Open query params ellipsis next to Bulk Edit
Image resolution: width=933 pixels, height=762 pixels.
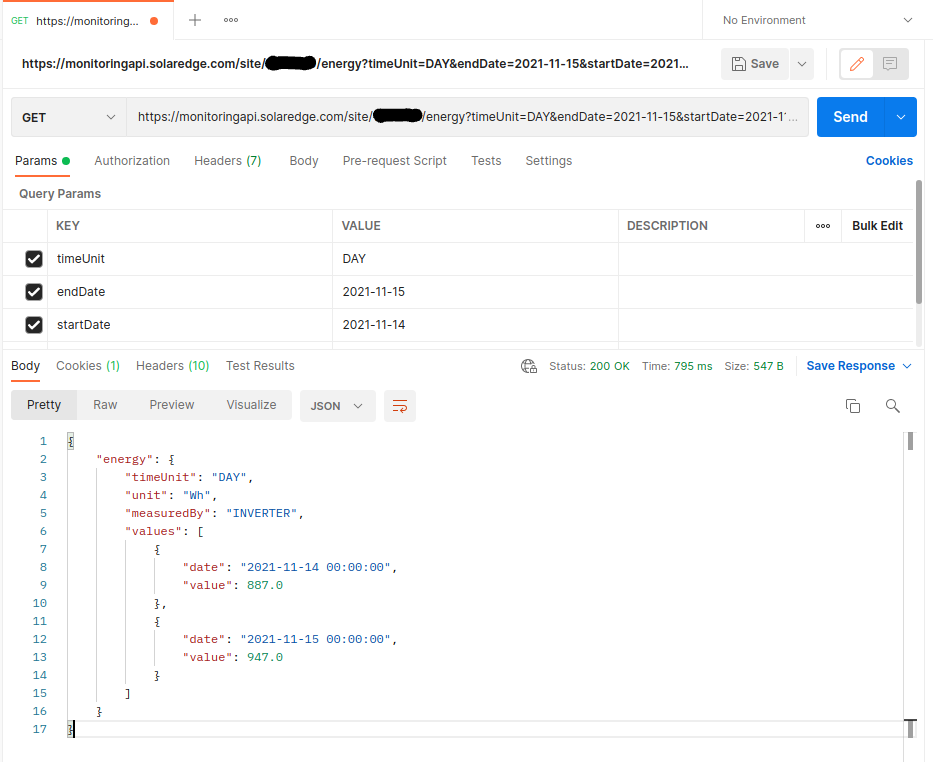tap(823, 226)
